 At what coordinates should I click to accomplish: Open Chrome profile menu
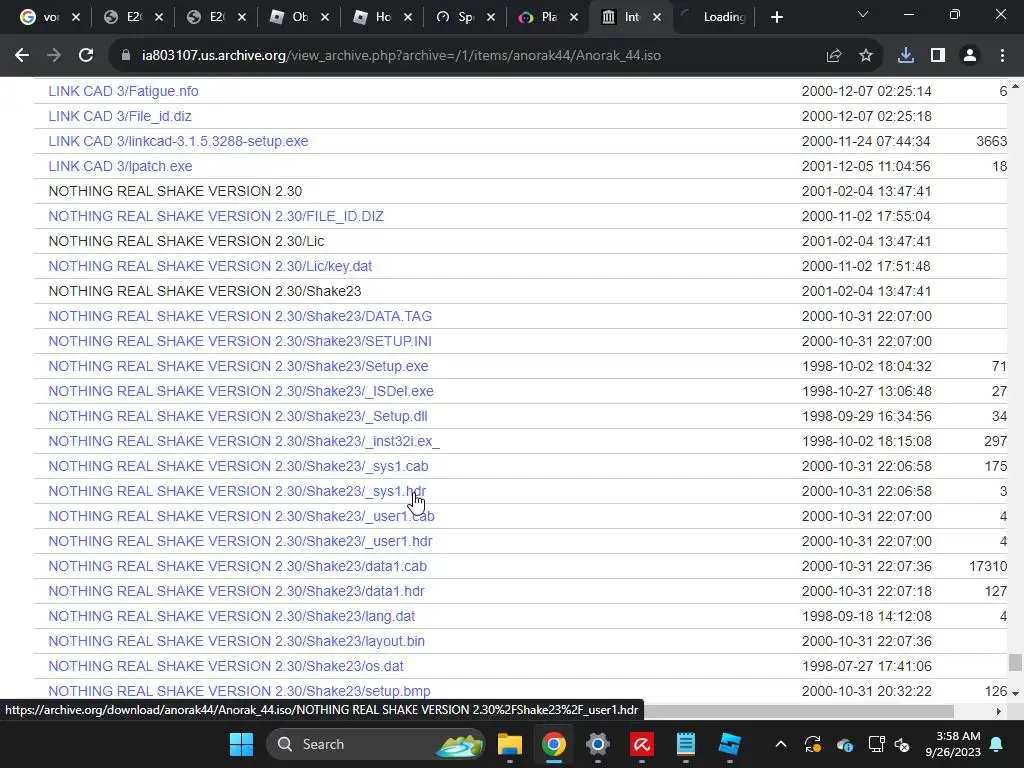(970, 56)
